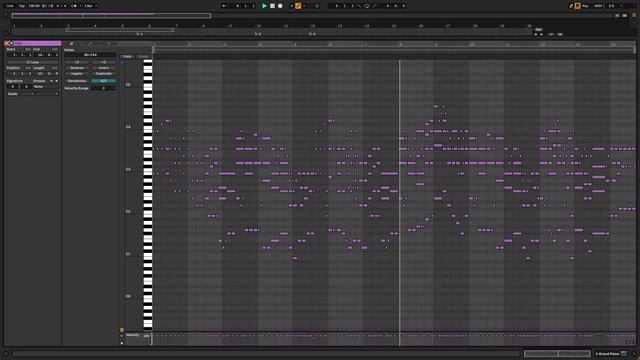This screenshot has height=360, width=640.
Task: Click the divide-by-two notes button
Action: pyautogui.click(x=77, y=62)
